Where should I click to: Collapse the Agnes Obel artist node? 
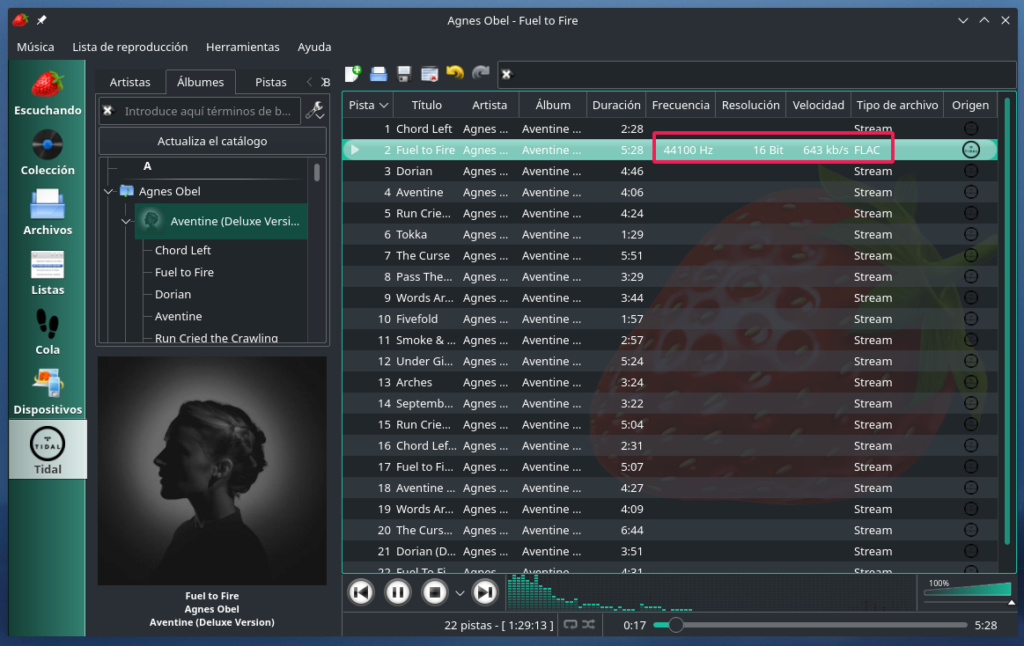(108, 191)
